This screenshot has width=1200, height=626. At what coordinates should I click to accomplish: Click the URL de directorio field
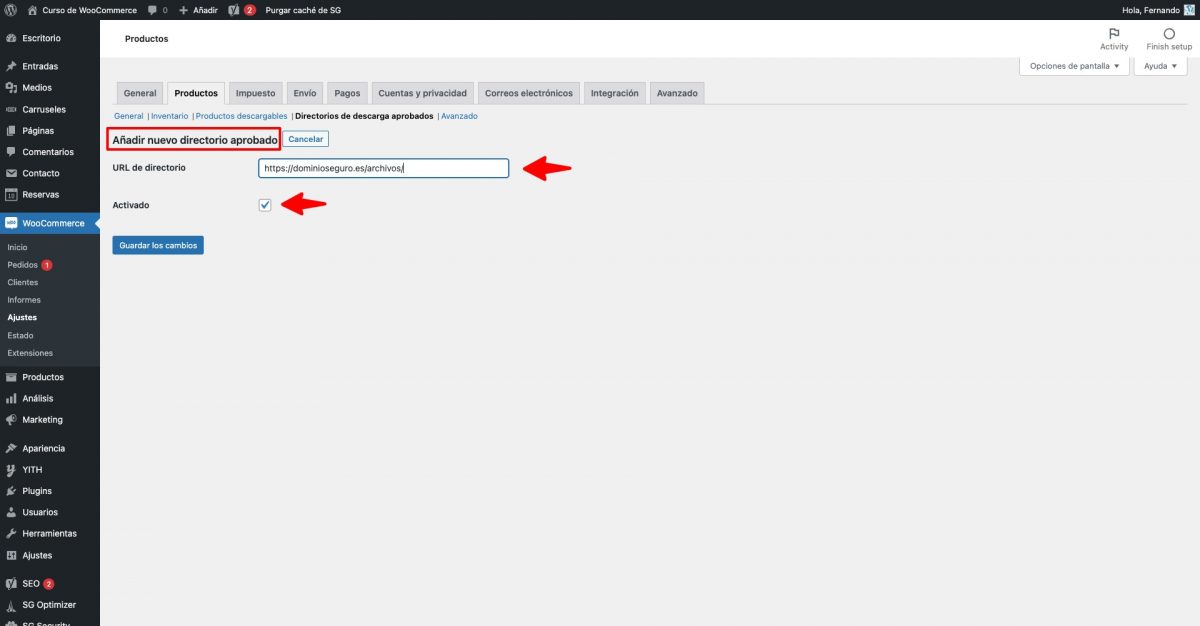pyautogui.click(x=383, y=168)
